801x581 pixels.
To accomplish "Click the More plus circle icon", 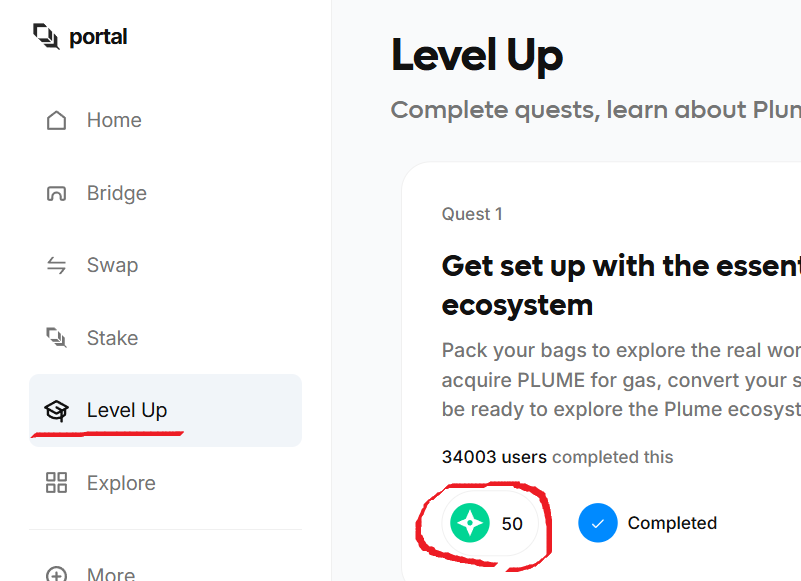I will point(56,574).
